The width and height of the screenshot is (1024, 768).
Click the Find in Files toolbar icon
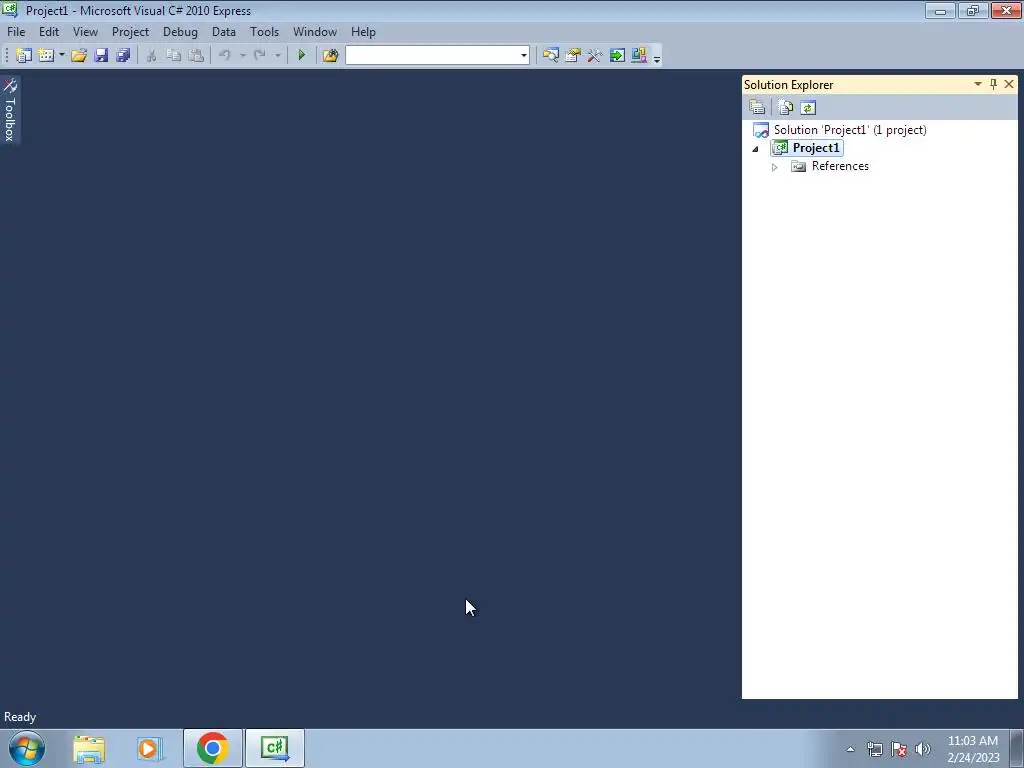click(x=330, y=56)
